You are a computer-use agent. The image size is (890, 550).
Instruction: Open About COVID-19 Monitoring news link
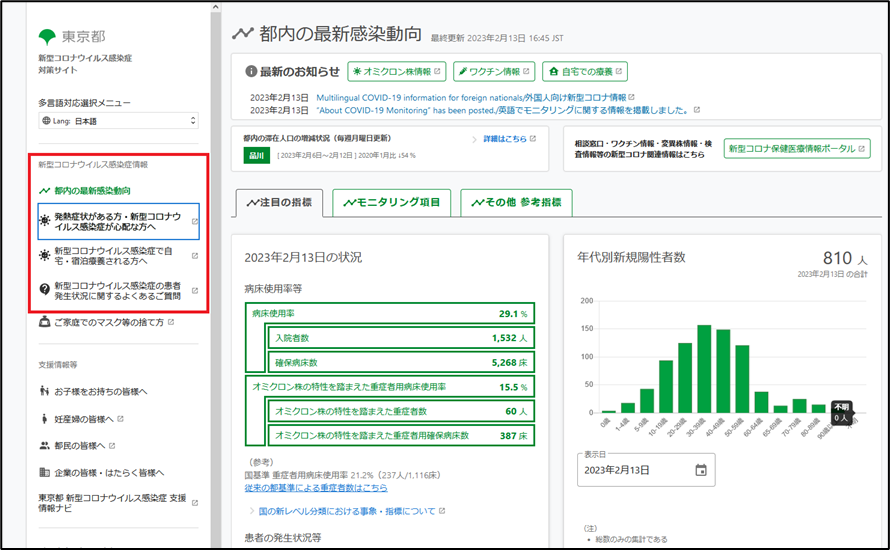(502, 110)
